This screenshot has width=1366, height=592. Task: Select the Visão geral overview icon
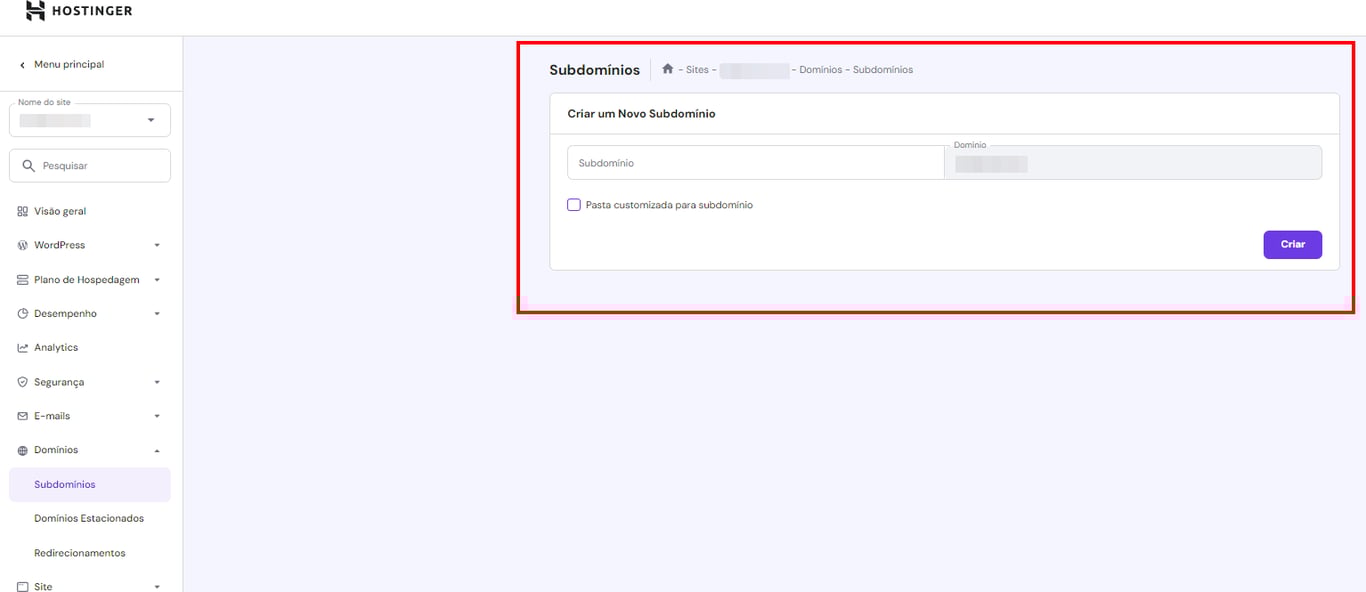coord(21,211)
